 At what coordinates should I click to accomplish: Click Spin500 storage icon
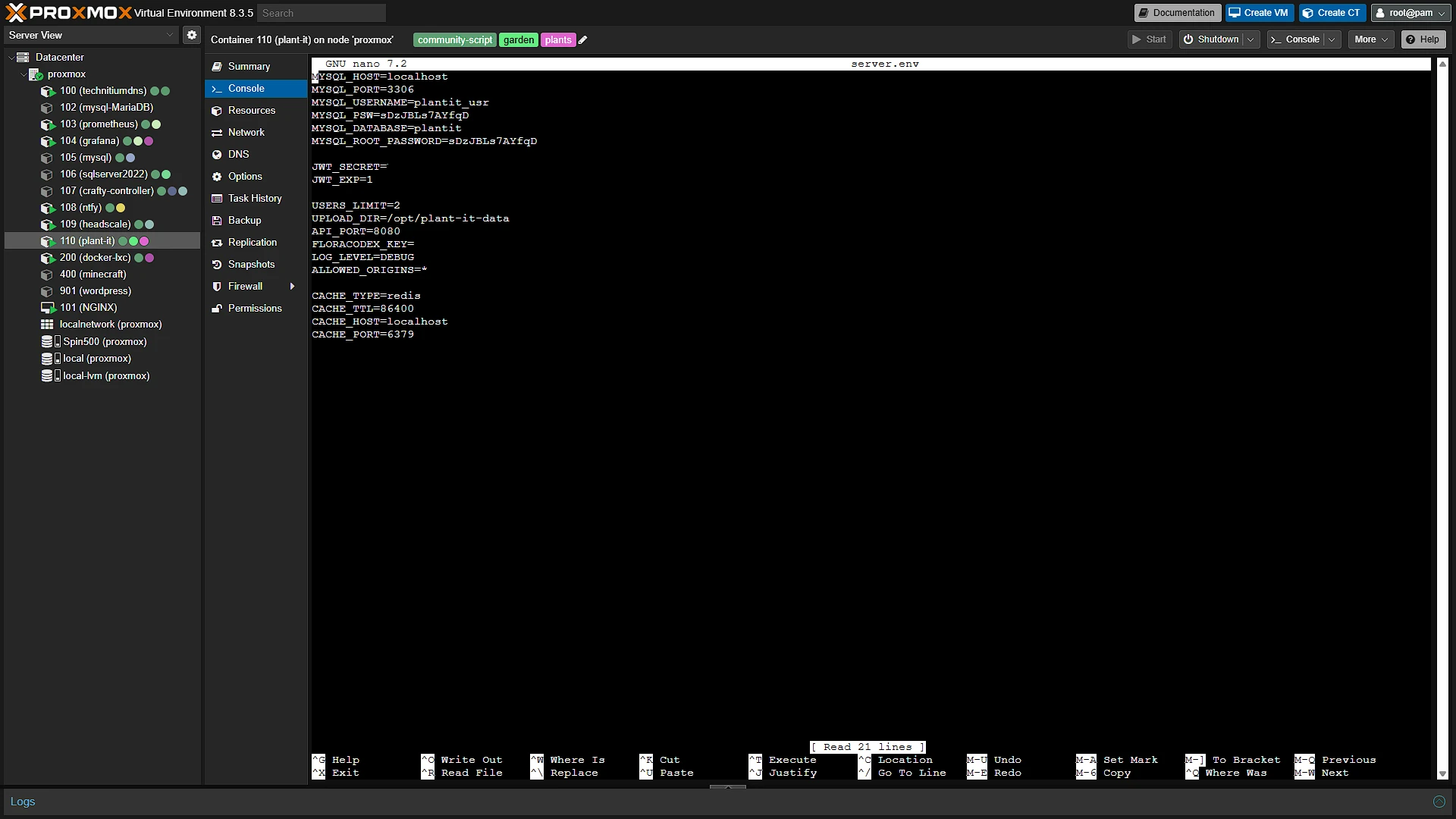click(x=51, y=342)
